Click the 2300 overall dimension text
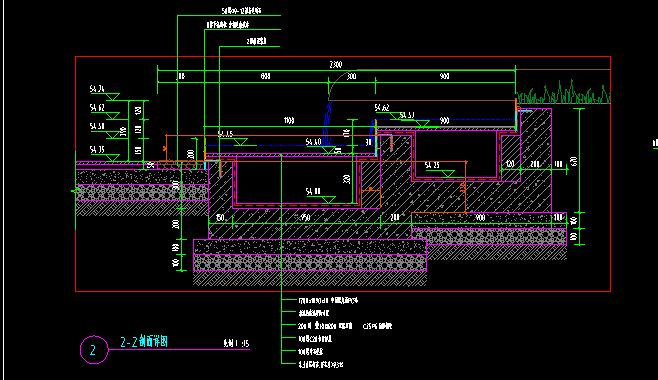 336,65
